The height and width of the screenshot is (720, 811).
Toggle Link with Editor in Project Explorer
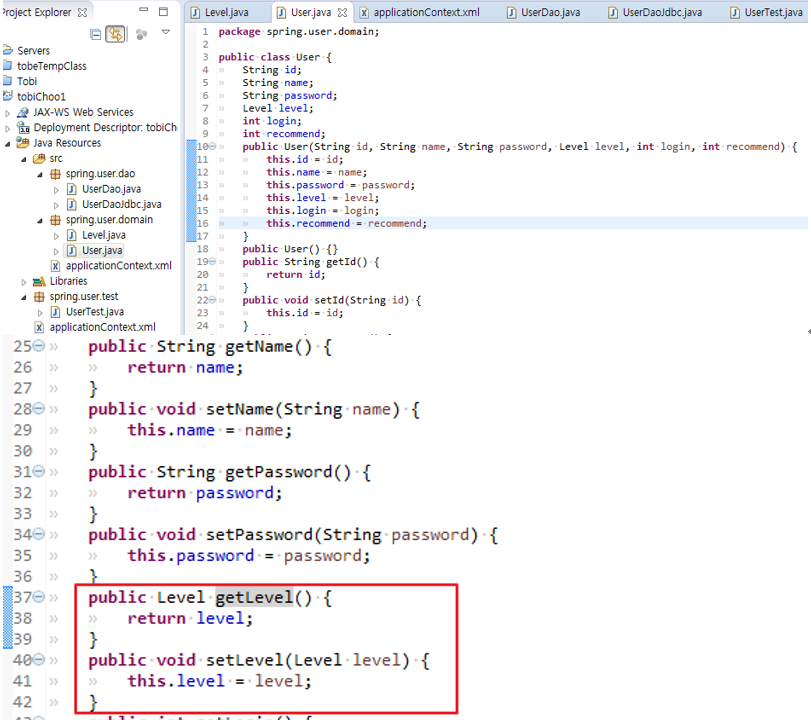click(115, 35)
